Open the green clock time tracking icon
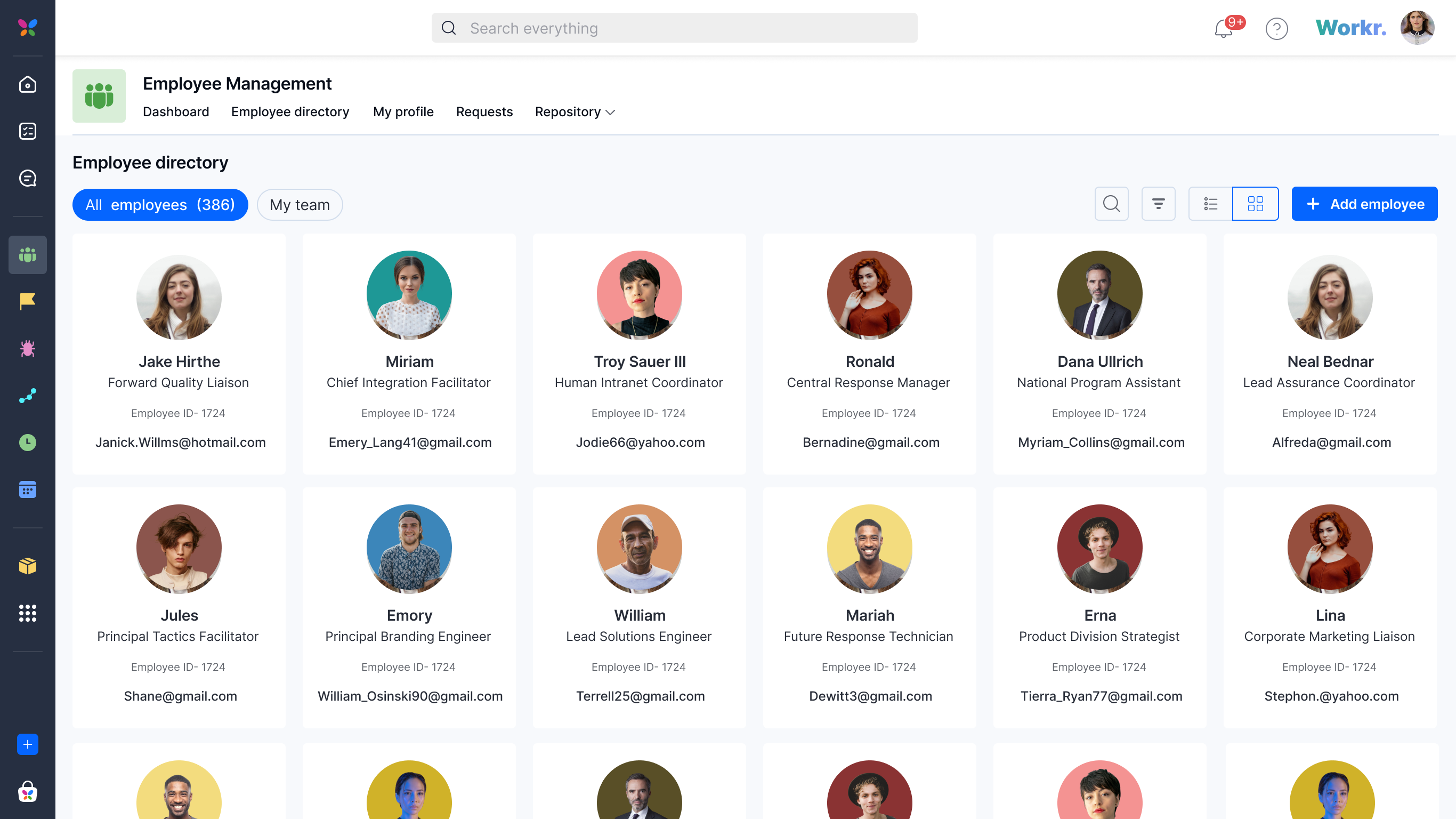The height and width of the screenshot is (819, 1456). 27,443
